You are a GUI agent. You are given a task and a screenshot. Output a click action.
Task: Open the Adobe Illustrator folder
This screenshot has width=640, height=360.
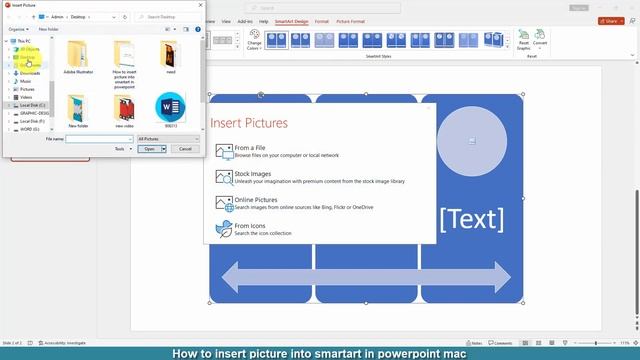click(78, 57)
